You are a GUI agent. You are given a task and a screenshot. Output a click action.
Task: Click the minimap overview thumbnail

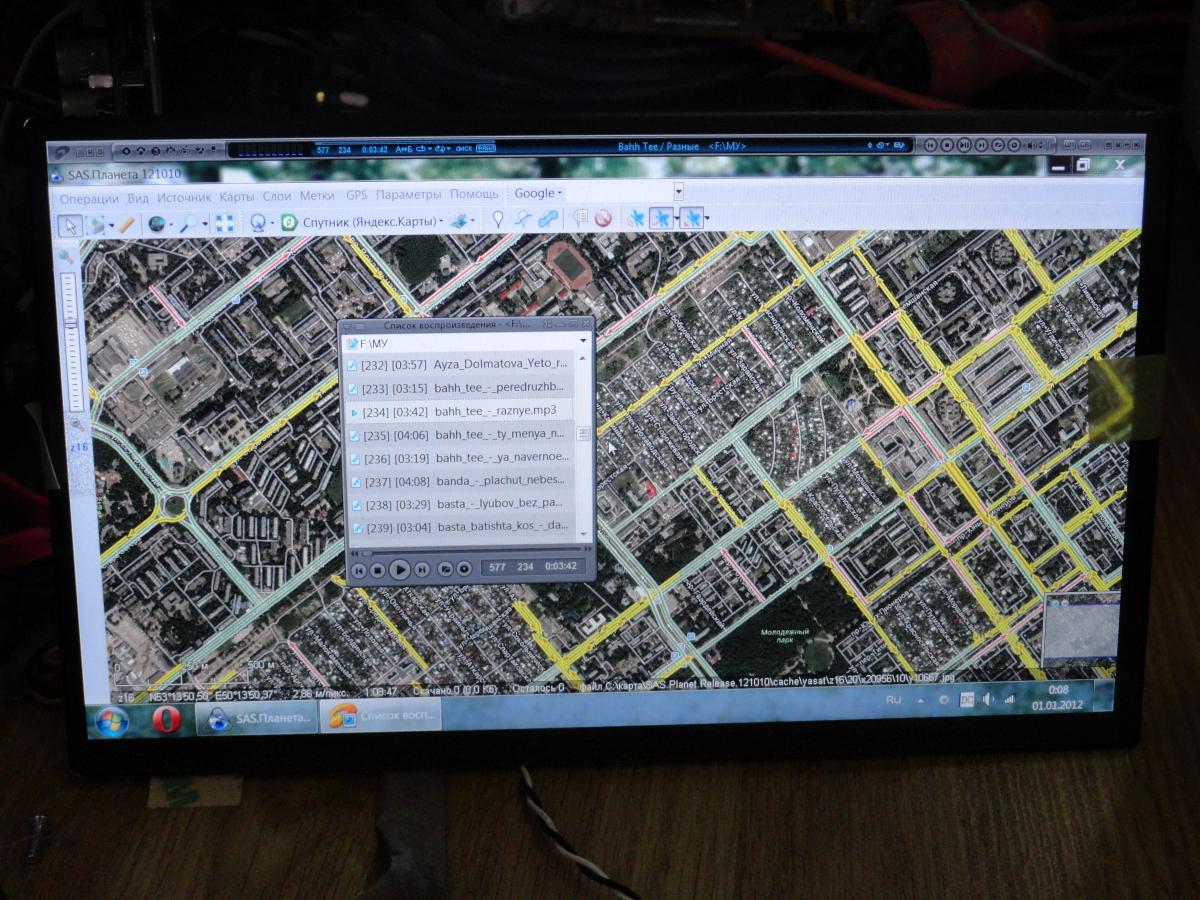point(1080,630)
